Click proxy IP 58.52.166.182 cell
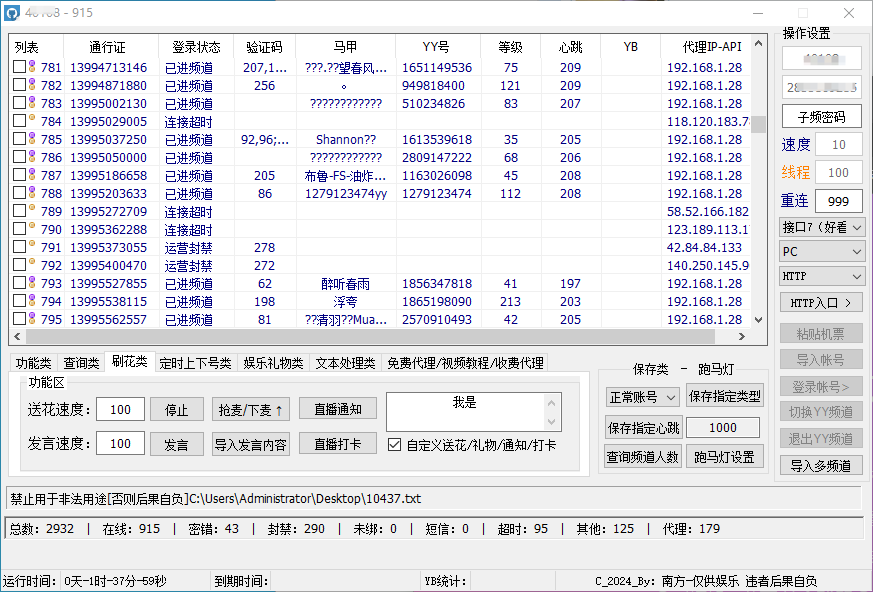The image size is (873, 592). 707,211
